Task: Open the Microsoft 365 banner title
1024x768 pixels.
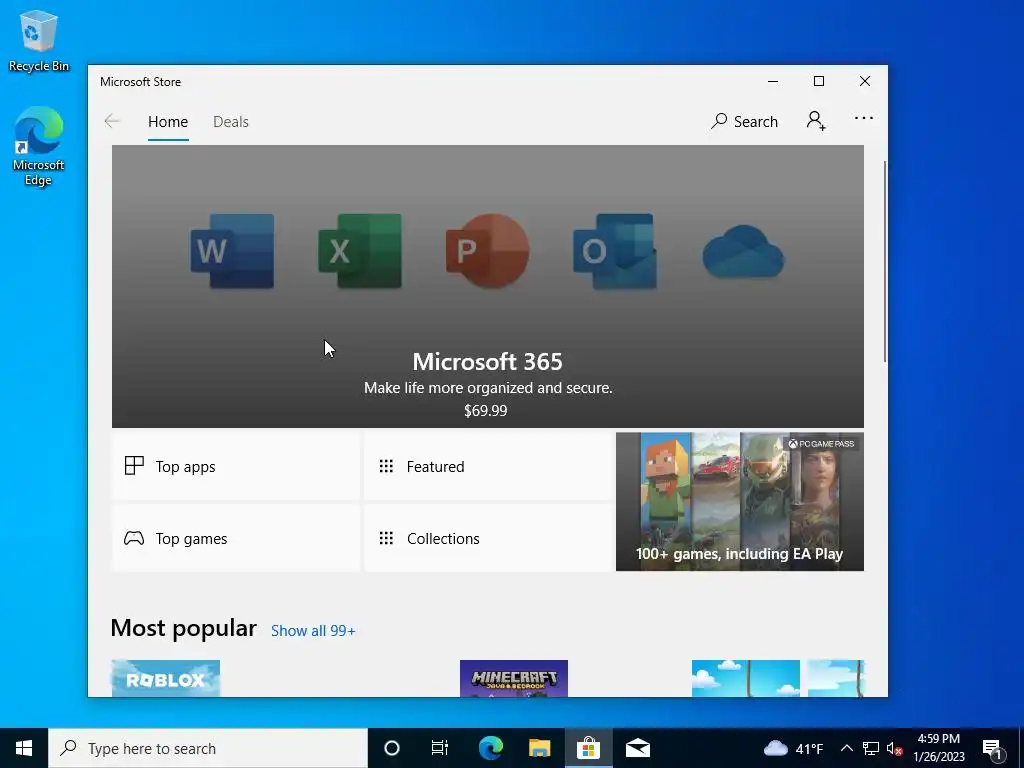Action: (x=487, y=361)
